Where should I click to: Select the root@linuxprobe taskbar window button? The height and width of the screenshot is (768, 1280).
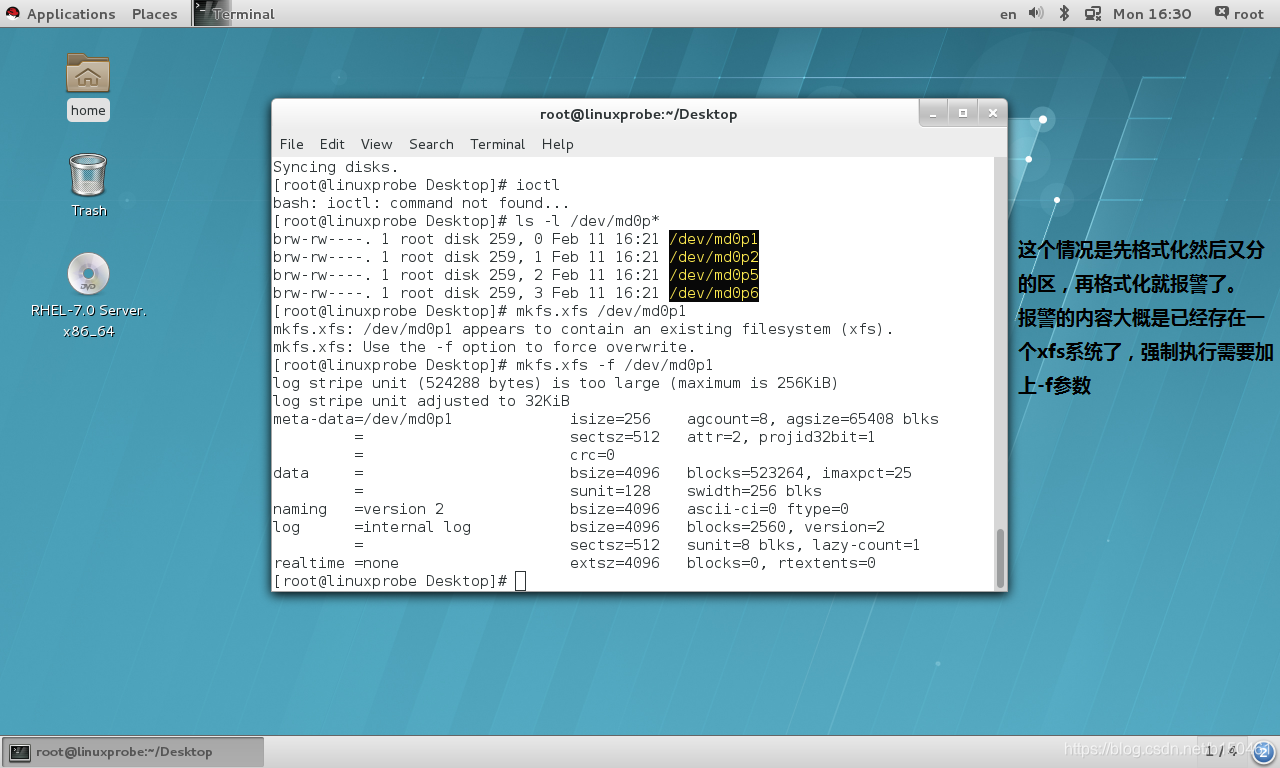133,751
